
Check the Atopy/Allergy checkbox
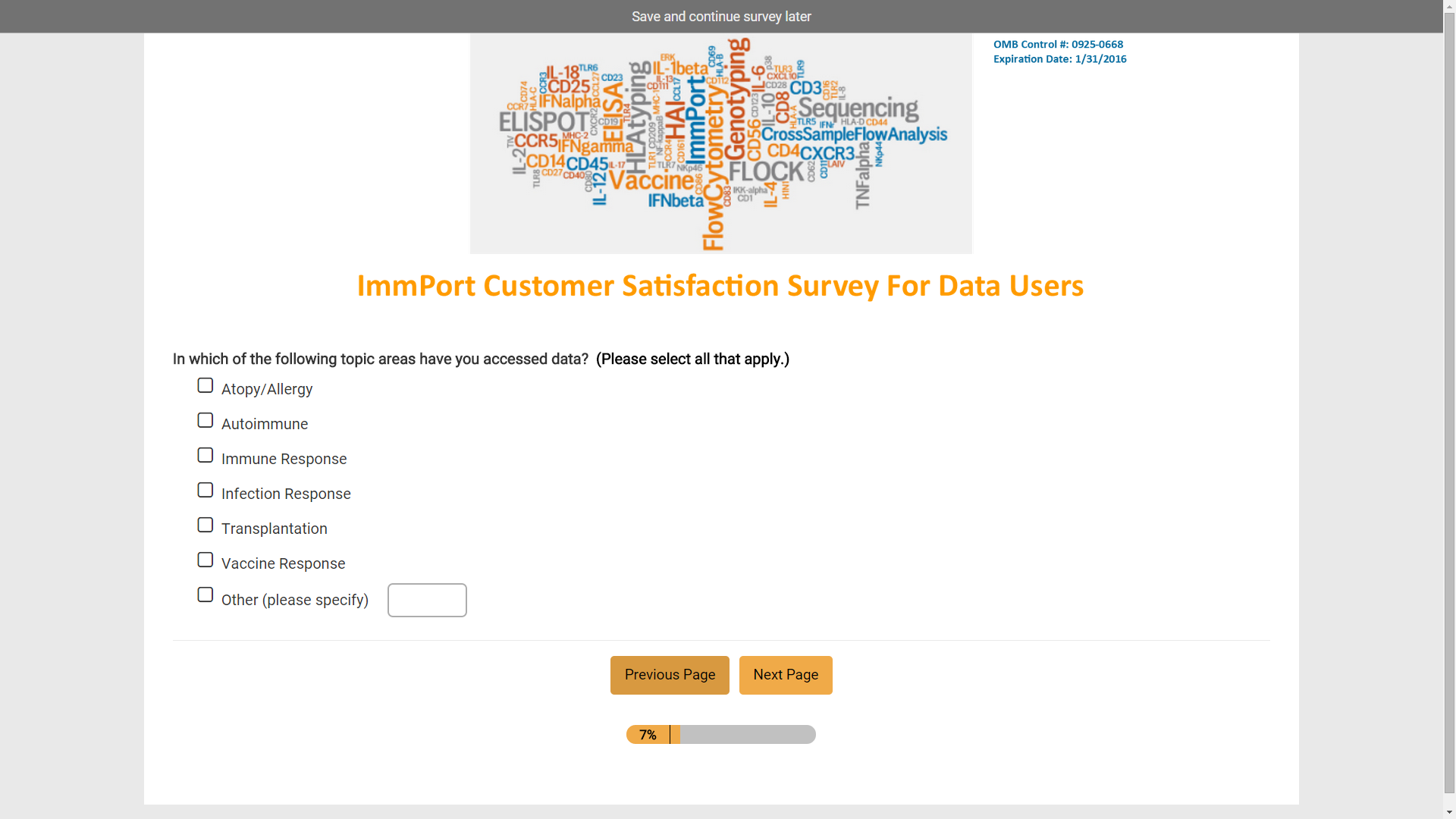pyautogui.click(x=205, y=386)
